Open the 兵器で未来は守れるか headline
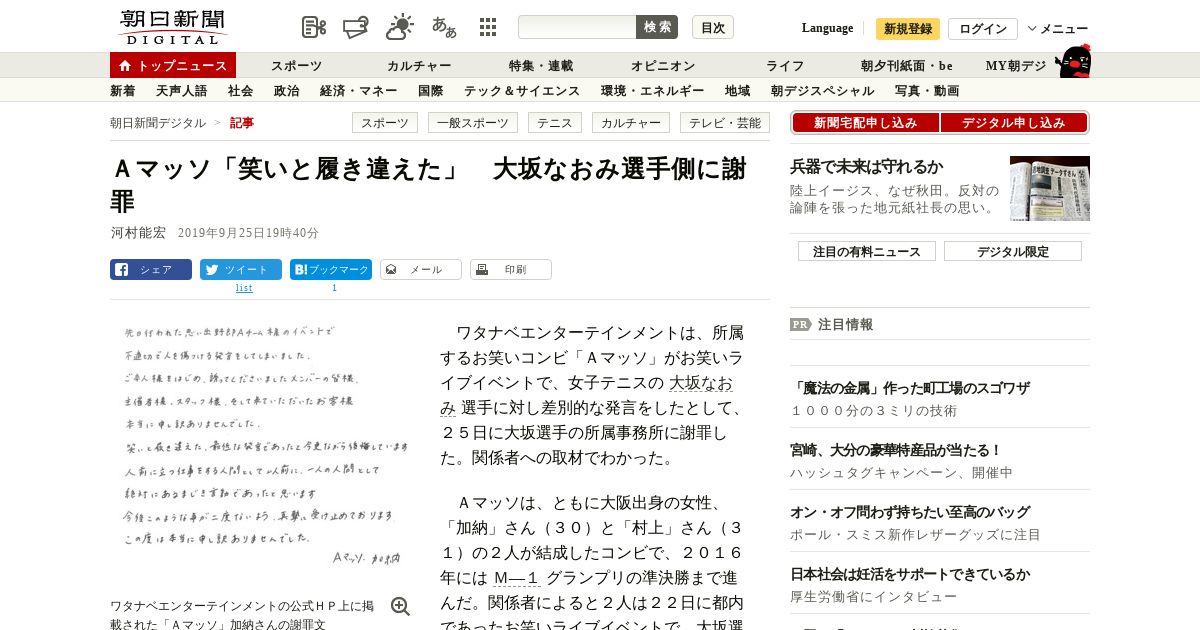 point(866,166)
